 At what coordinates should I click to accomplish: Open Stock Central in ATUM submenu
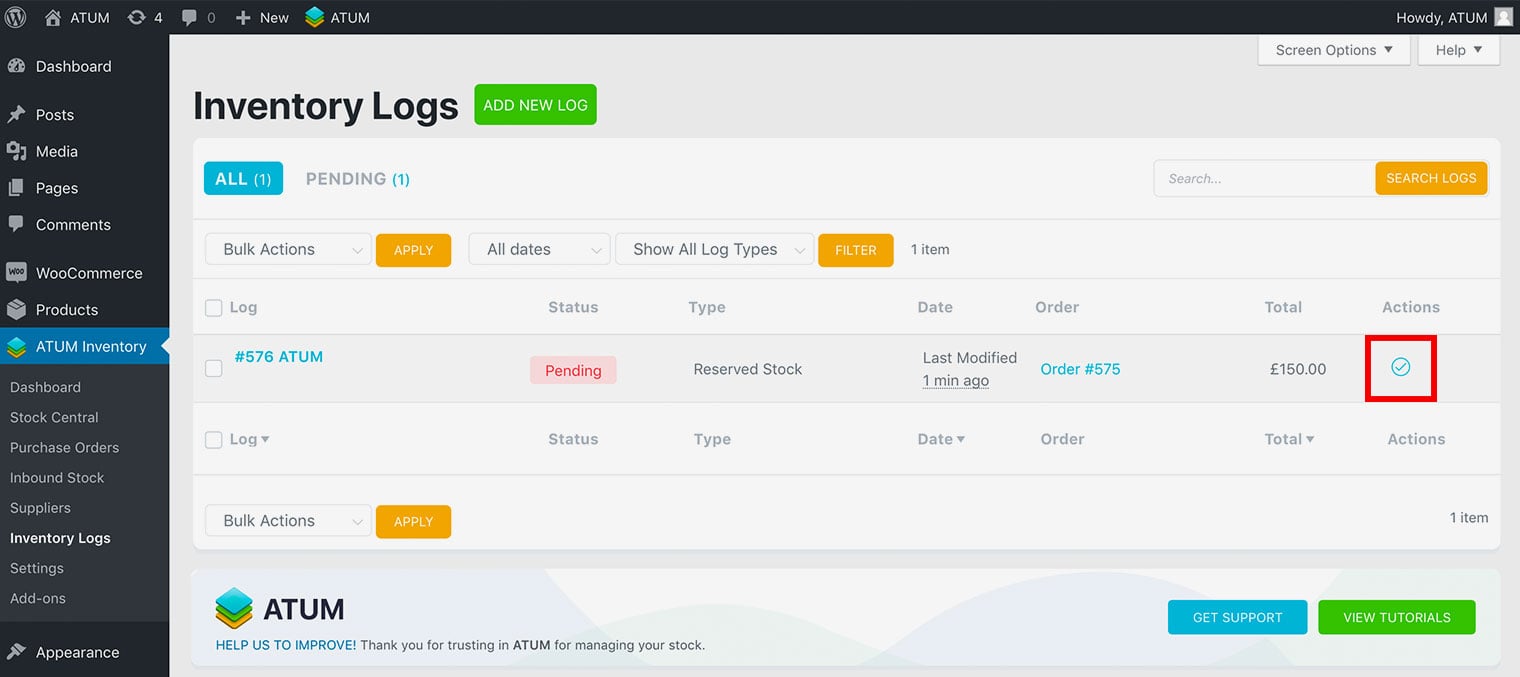coord(54,417)
